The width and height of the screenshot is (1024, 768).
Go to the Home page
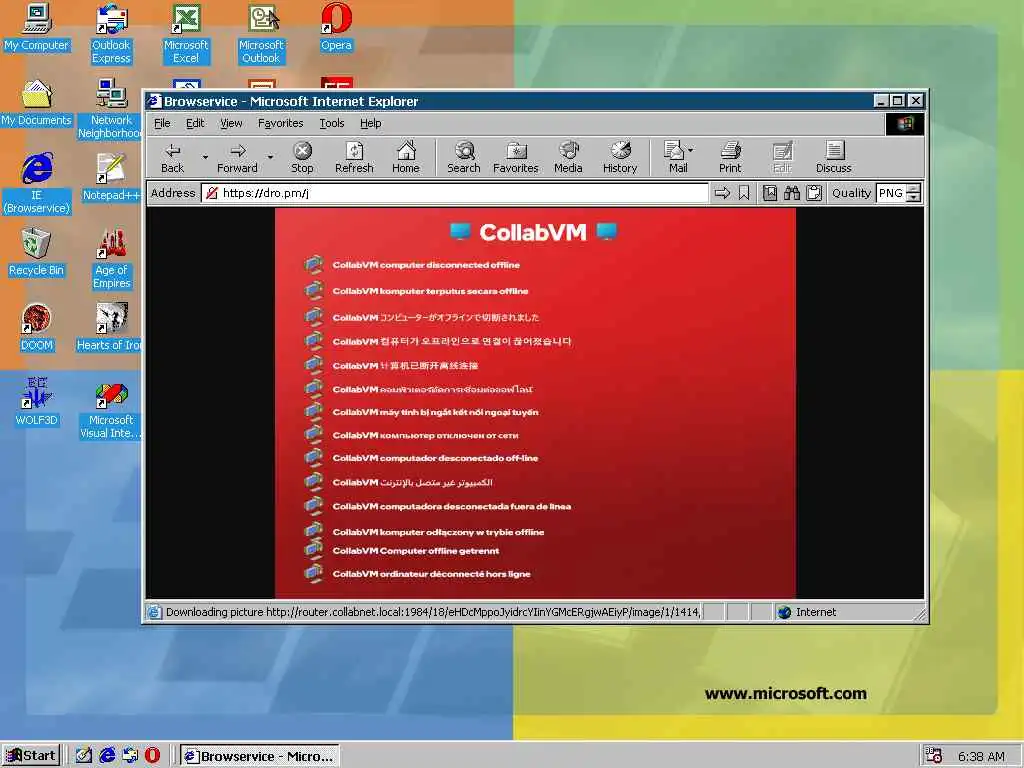[406, 158]
